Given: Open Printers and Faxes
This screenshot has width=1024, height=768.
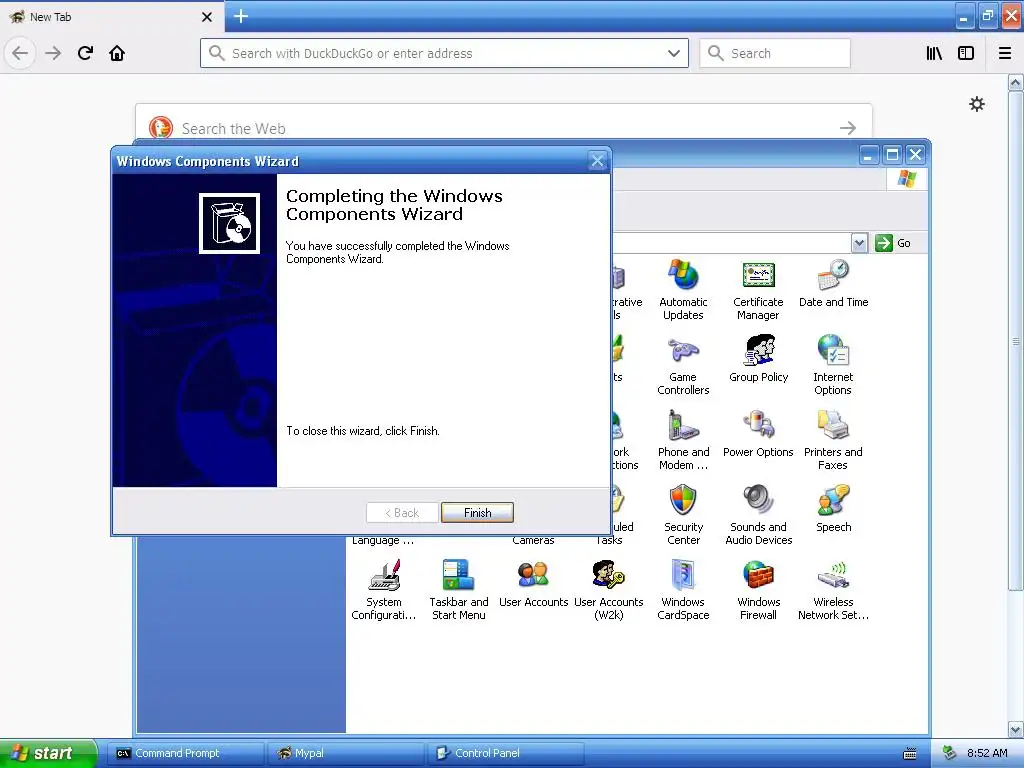Looking at the screenshot, I should coord(833,440).
